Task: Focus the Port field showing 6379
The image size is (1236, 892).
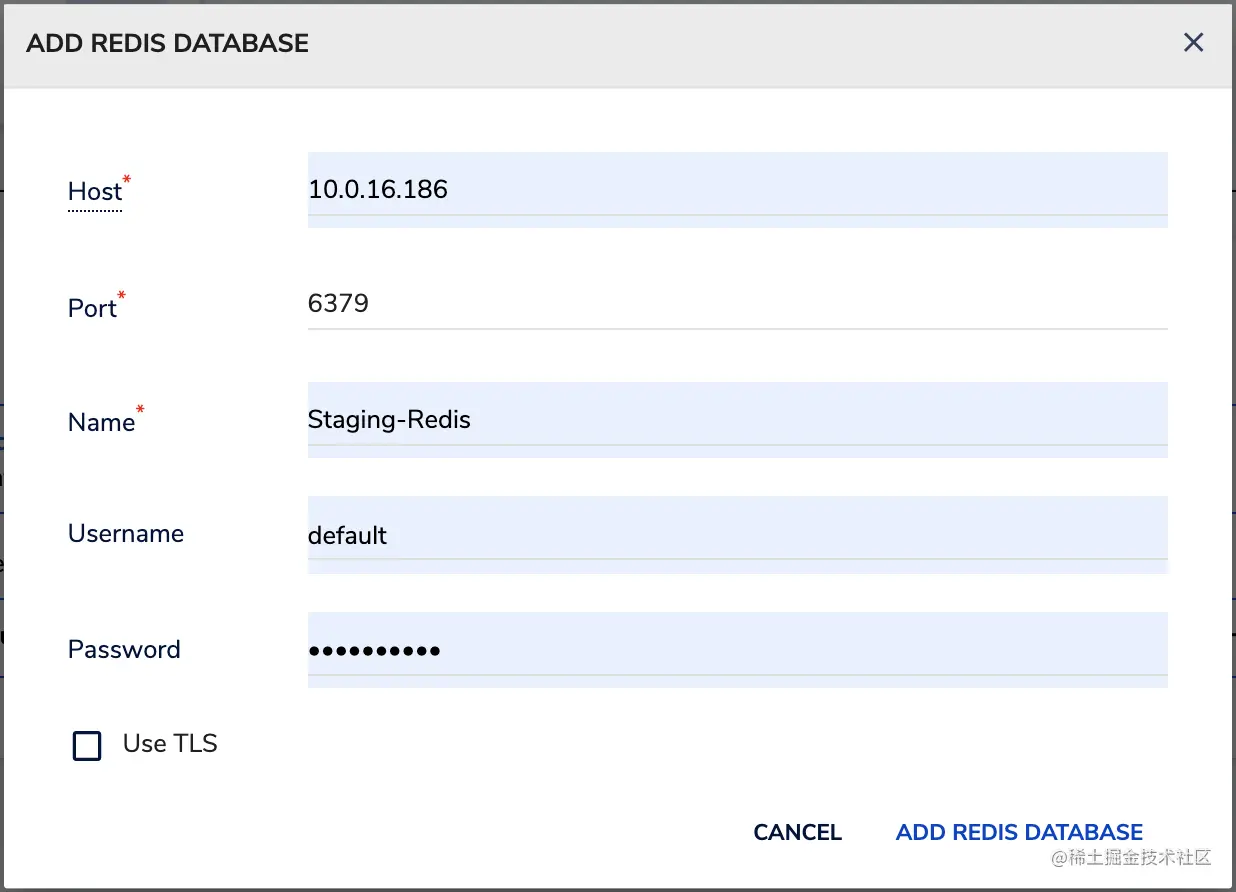Action: pyautogui.click(x=736, y=303)
